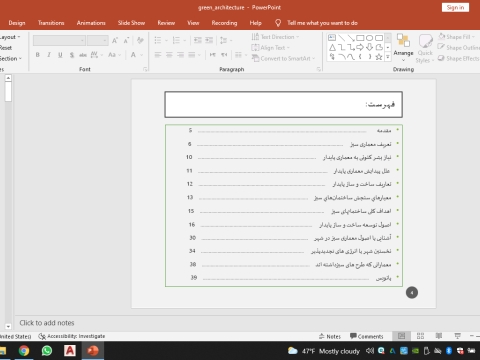The image size is (480, 360).
Task: Open Line Spacing dropdown
Action: coord(226,41)
